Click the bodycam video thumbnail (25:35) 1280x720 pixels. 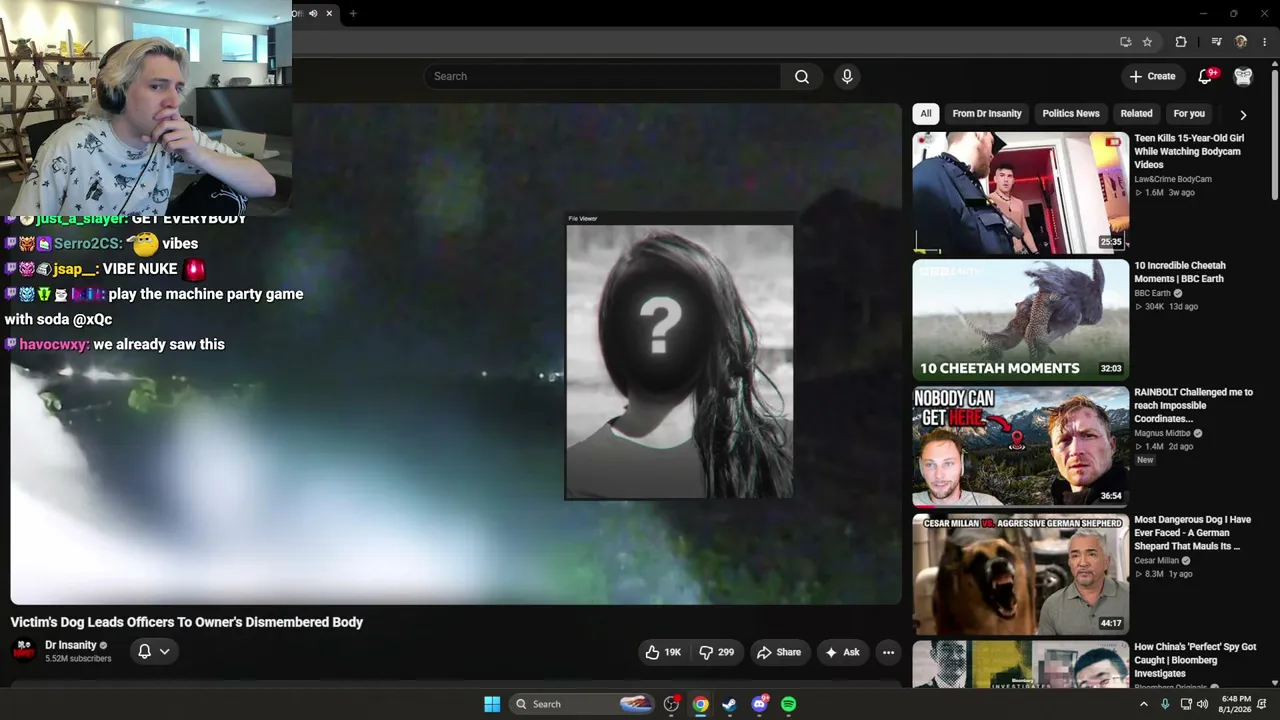pyautogui.click(x=1020, y=193)
